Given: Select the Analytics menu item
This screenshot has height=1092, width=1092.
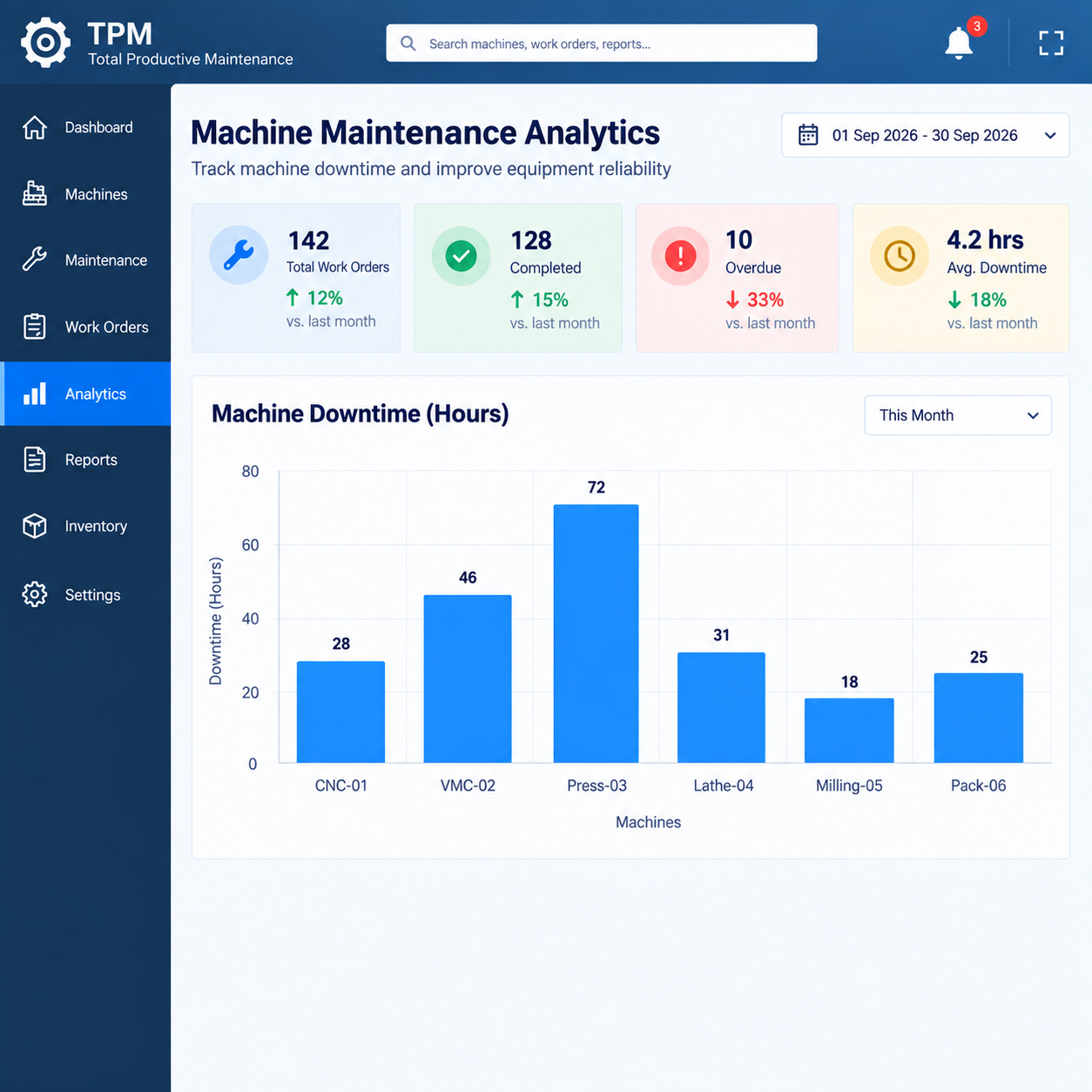Looking at the screenshot, I should pyautogui.click(x=85, y=394).
